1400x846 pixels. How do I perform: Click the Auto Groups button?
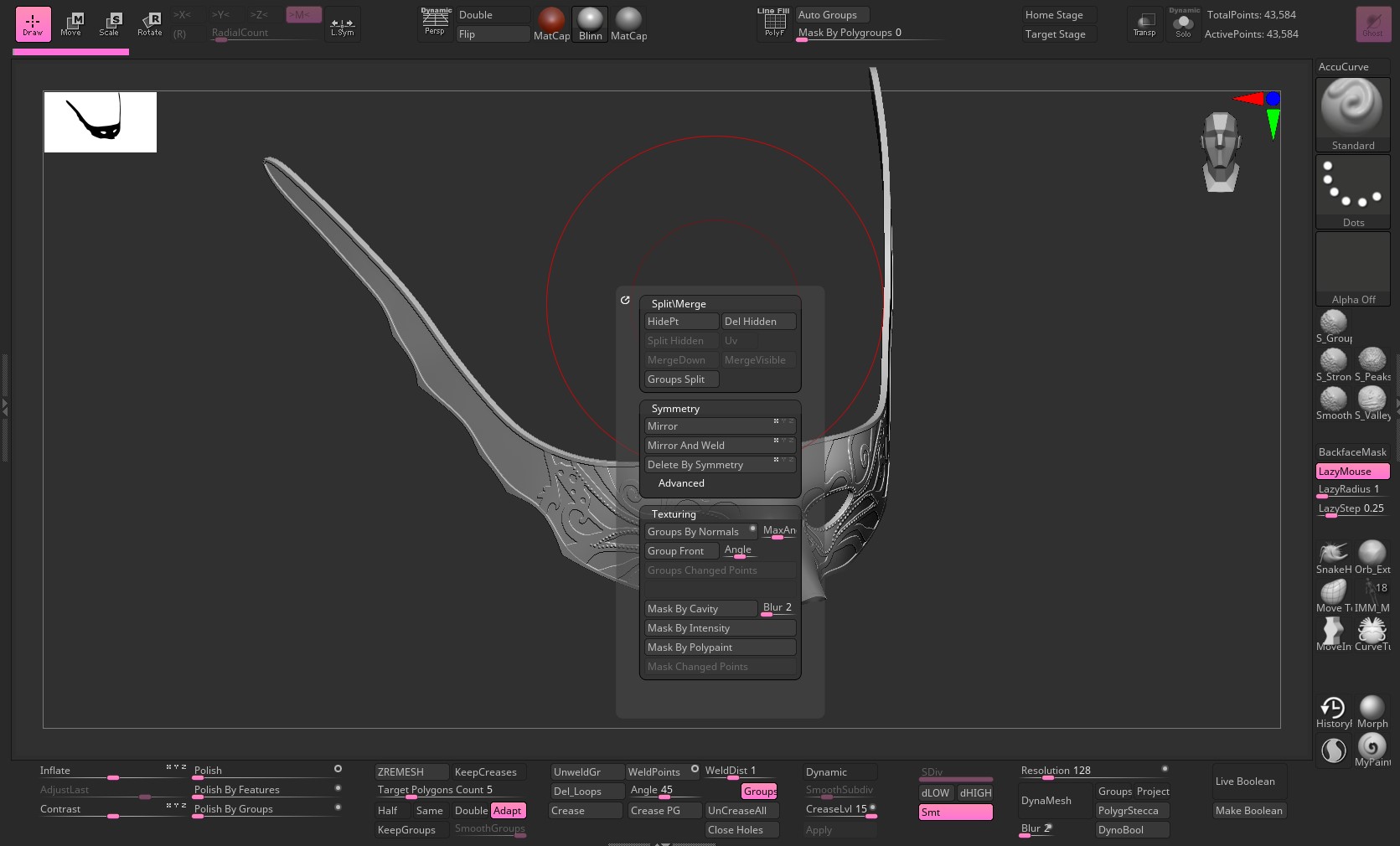[x=833, y=15]
